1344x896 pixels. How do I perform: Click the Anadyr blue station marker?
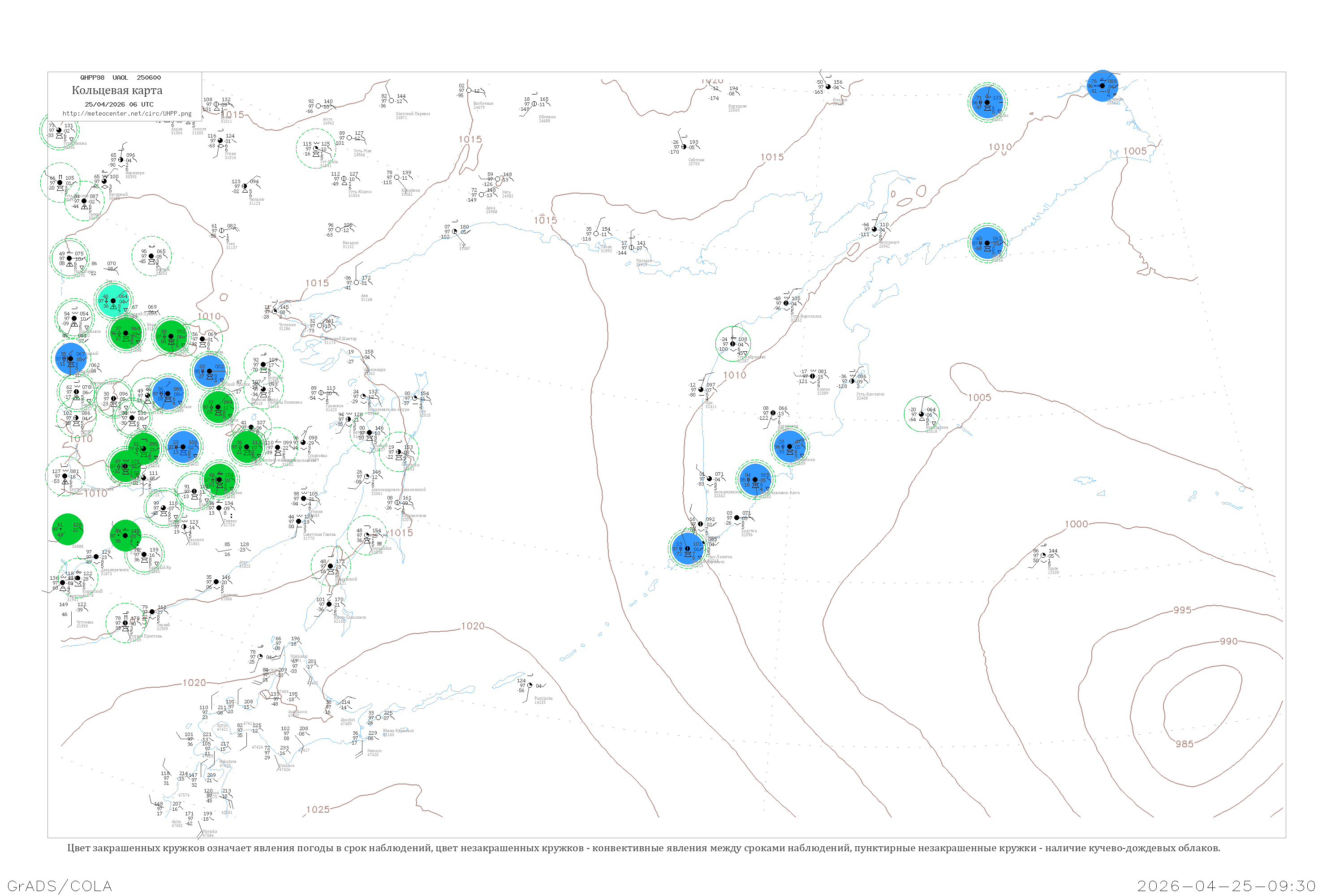coord(1102,86)
